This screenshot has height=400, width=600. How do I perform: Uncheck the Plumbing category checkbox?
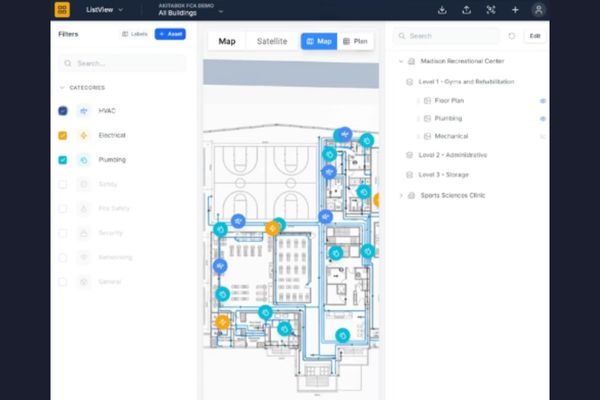(63, 159)
